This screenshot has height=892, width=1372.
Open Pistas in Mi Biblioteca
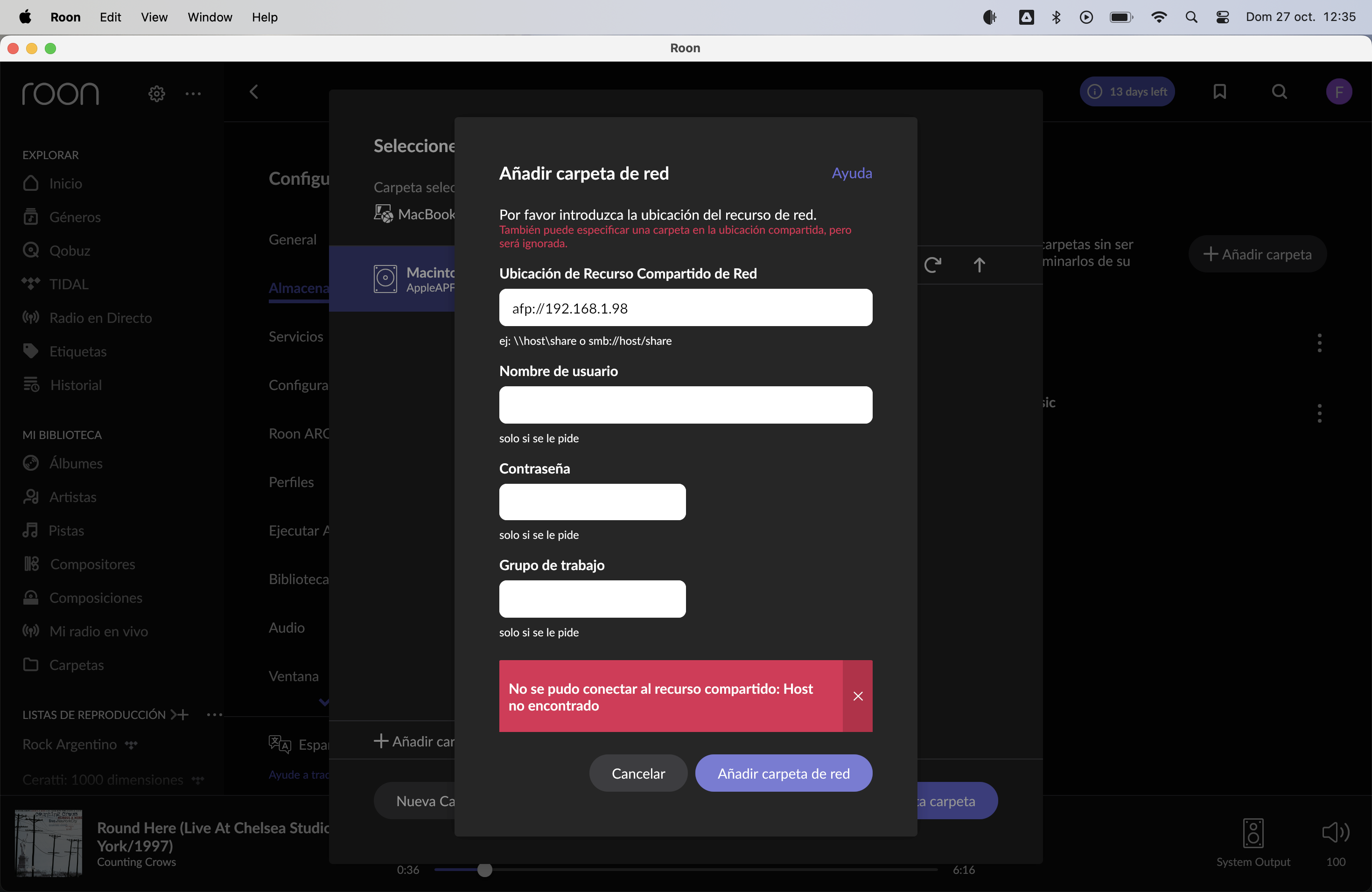(53, 530)
